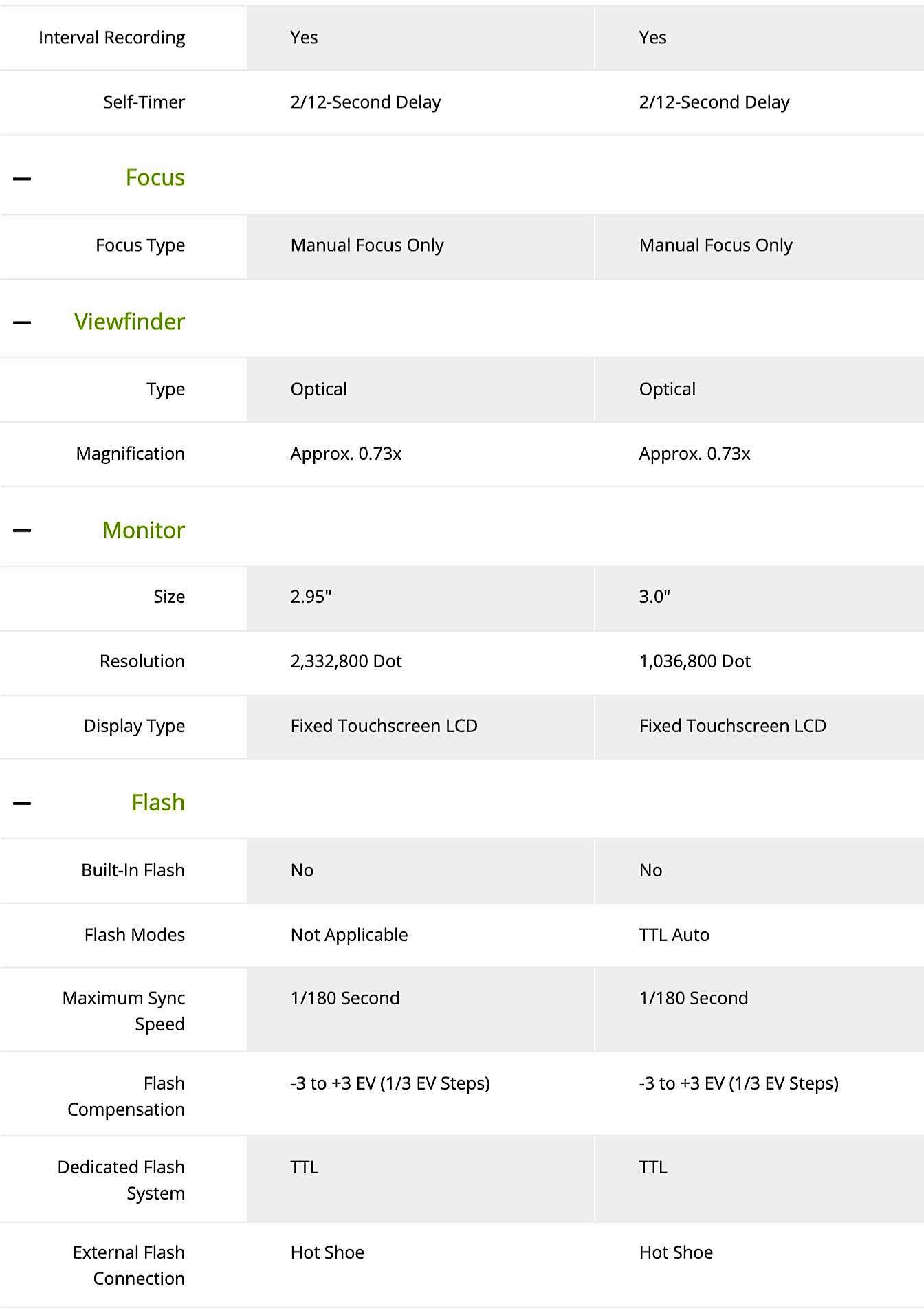The width and height of the screenshot is (924, 1315).
Task: Click the Maximum Sync Speed label
Action: click(x=124, y=1011)
